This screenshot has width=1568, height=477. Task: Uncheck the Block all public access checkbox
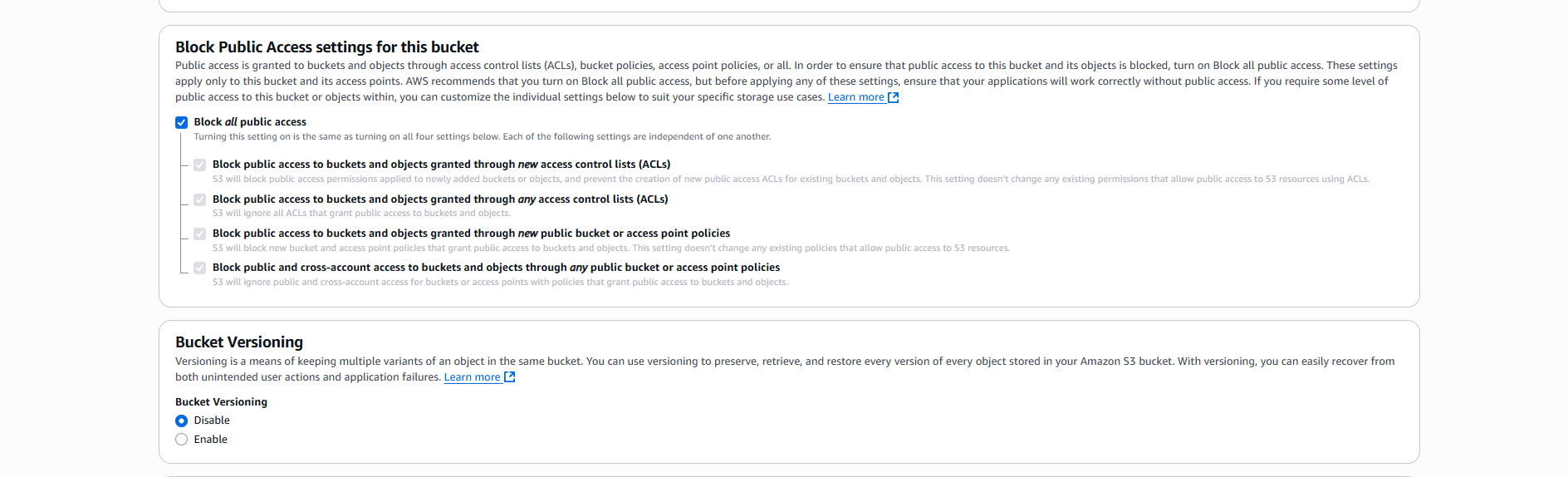click(x=182, y=122)
